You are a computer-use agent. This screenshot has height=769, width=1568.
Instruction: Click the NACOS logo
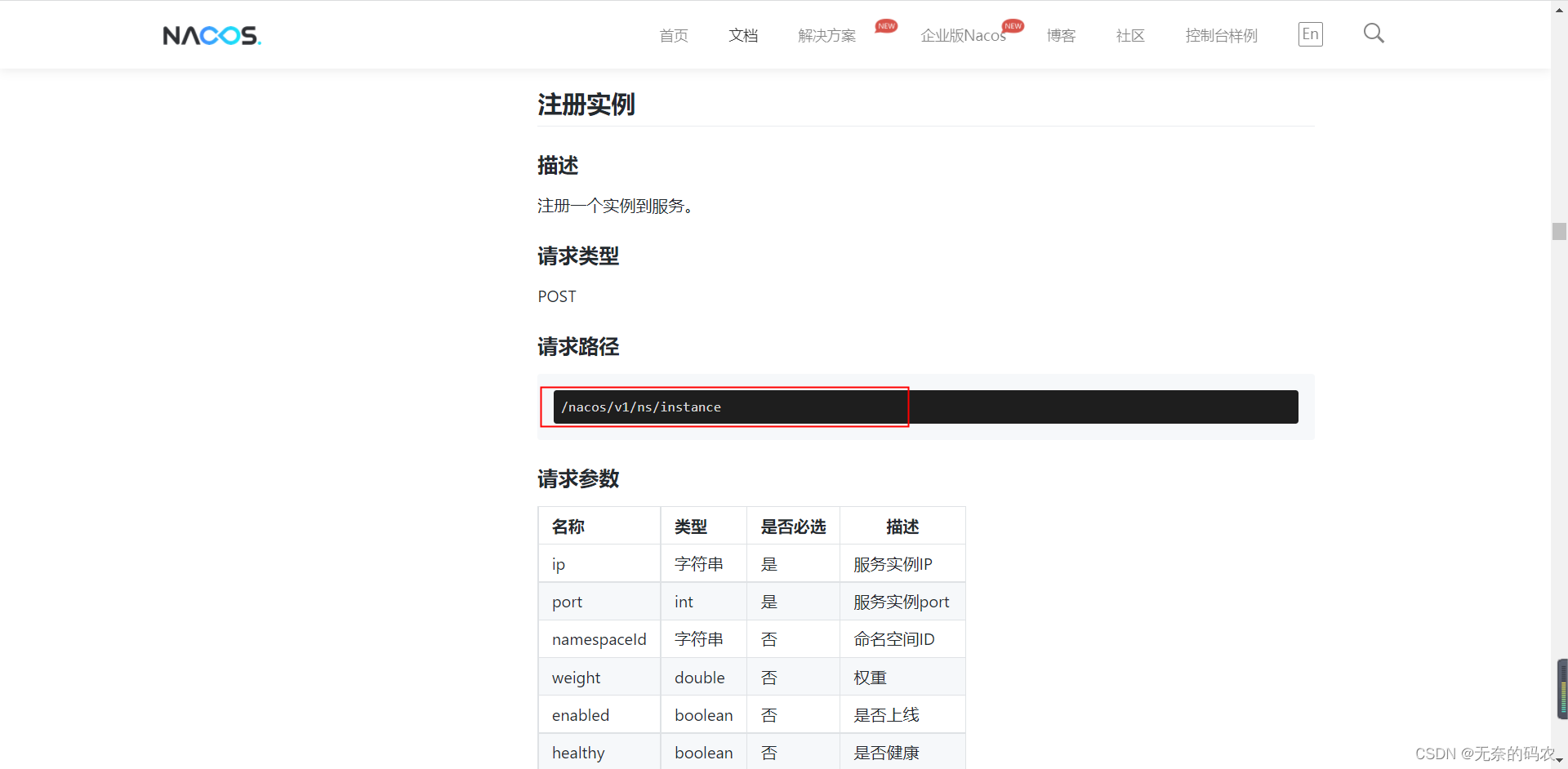coord(212,35)
